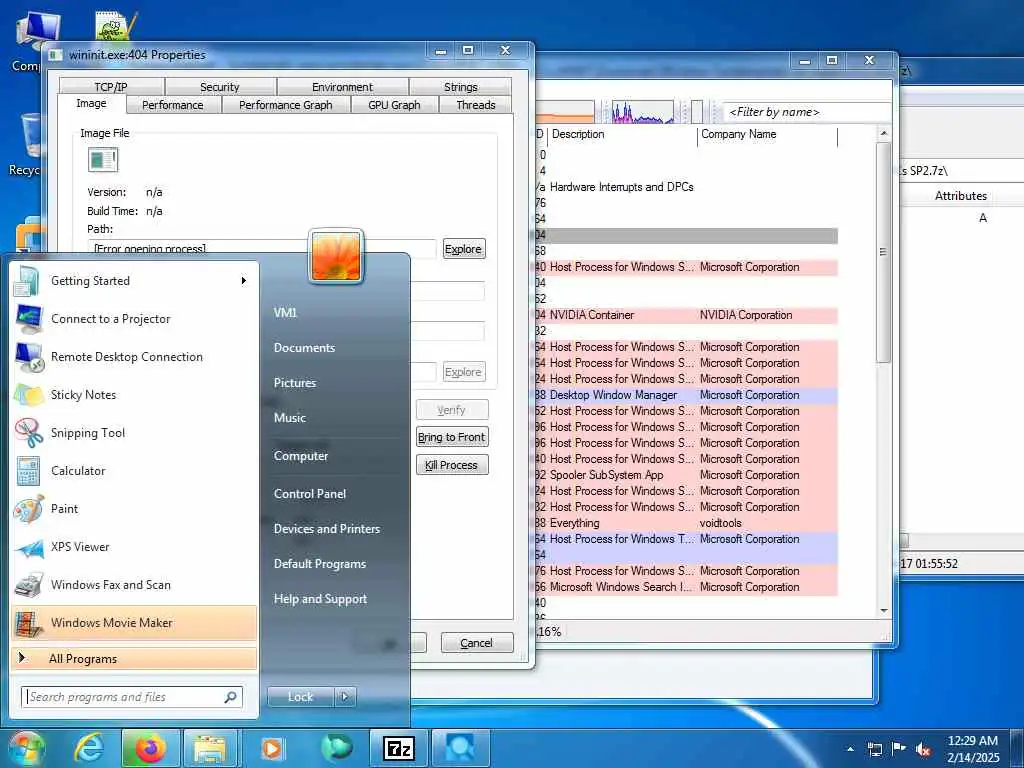Switch to 7-Zip taskbar window
This screenshot has height=768, width=1024.
pos(398,748)
